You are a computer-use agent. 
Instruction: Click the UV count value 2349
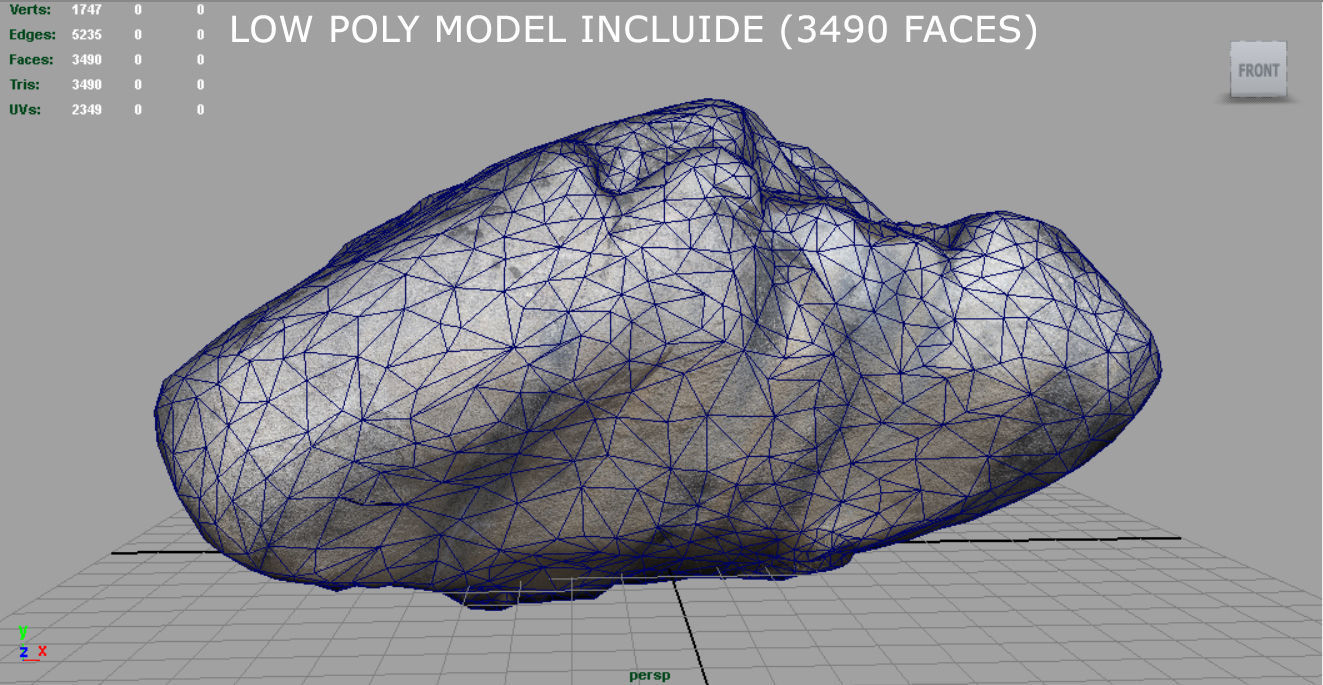coord(86,109)
